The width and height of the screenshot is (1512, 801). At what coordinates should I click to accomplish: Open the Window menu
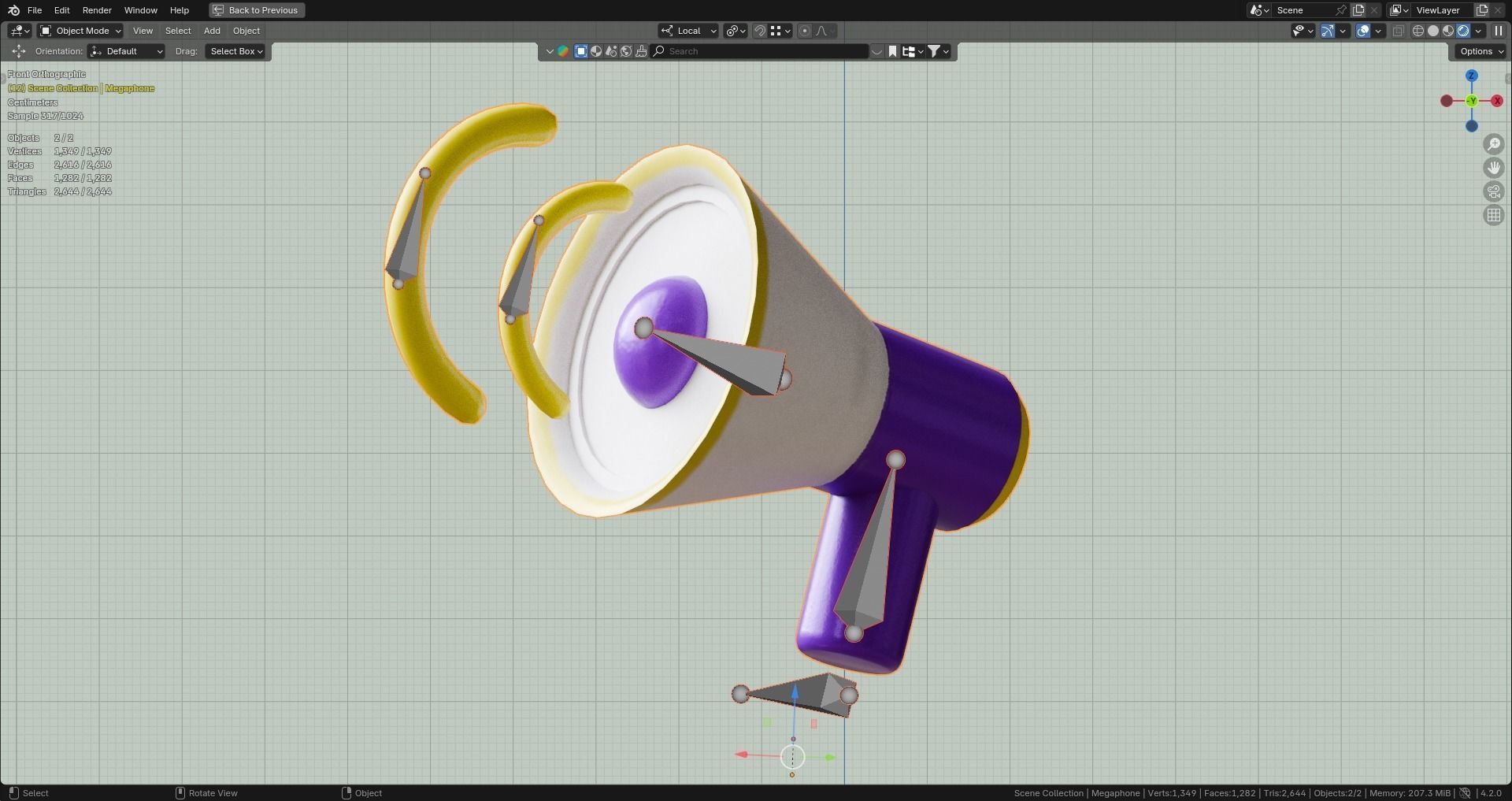pyautogui.click(x=141, y=10)
